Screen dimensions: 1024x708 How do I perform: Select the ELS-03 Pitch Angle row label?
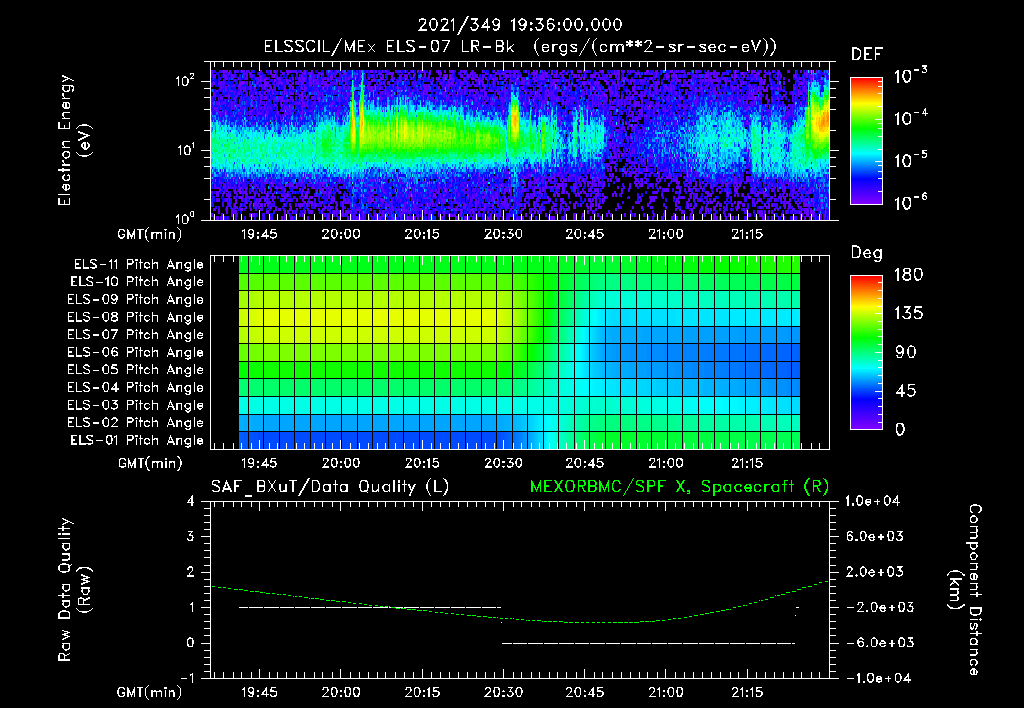[x=136, y=405]
